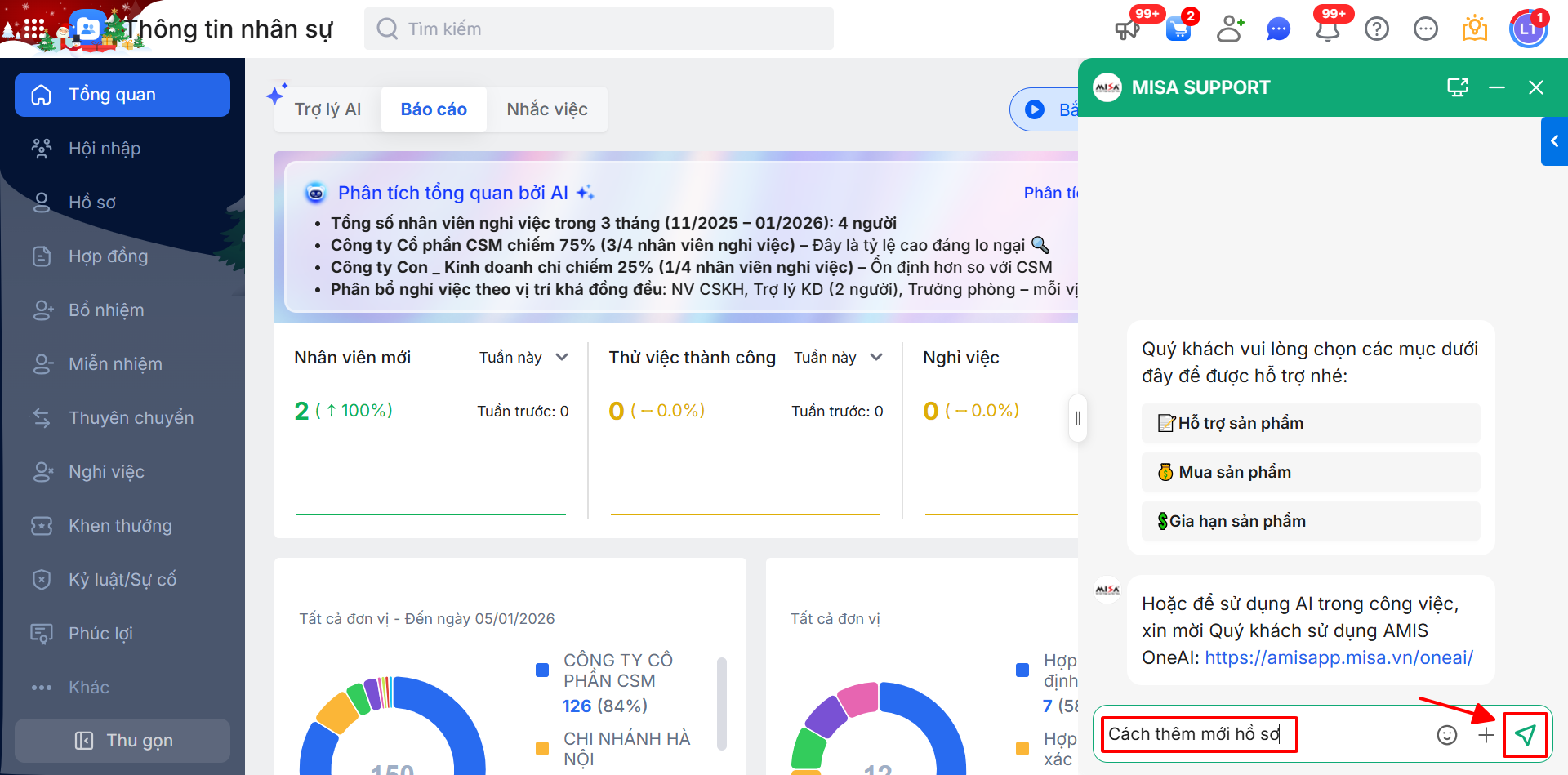Send the chat message with arrow icon

(x=1525, y=735)
